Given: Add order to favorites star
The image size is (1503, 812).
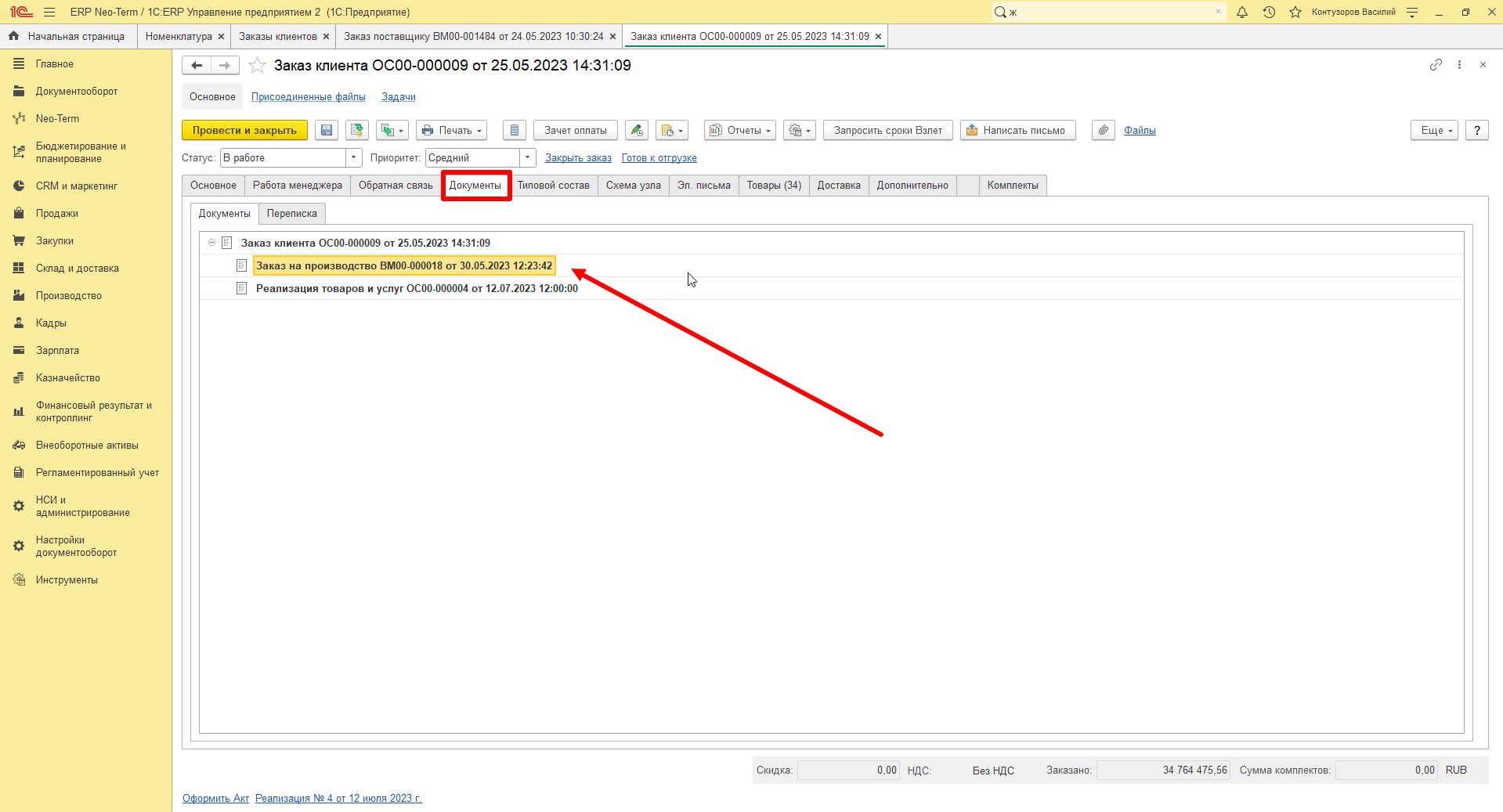Looking at the screenshot, I should click(257, 66).
